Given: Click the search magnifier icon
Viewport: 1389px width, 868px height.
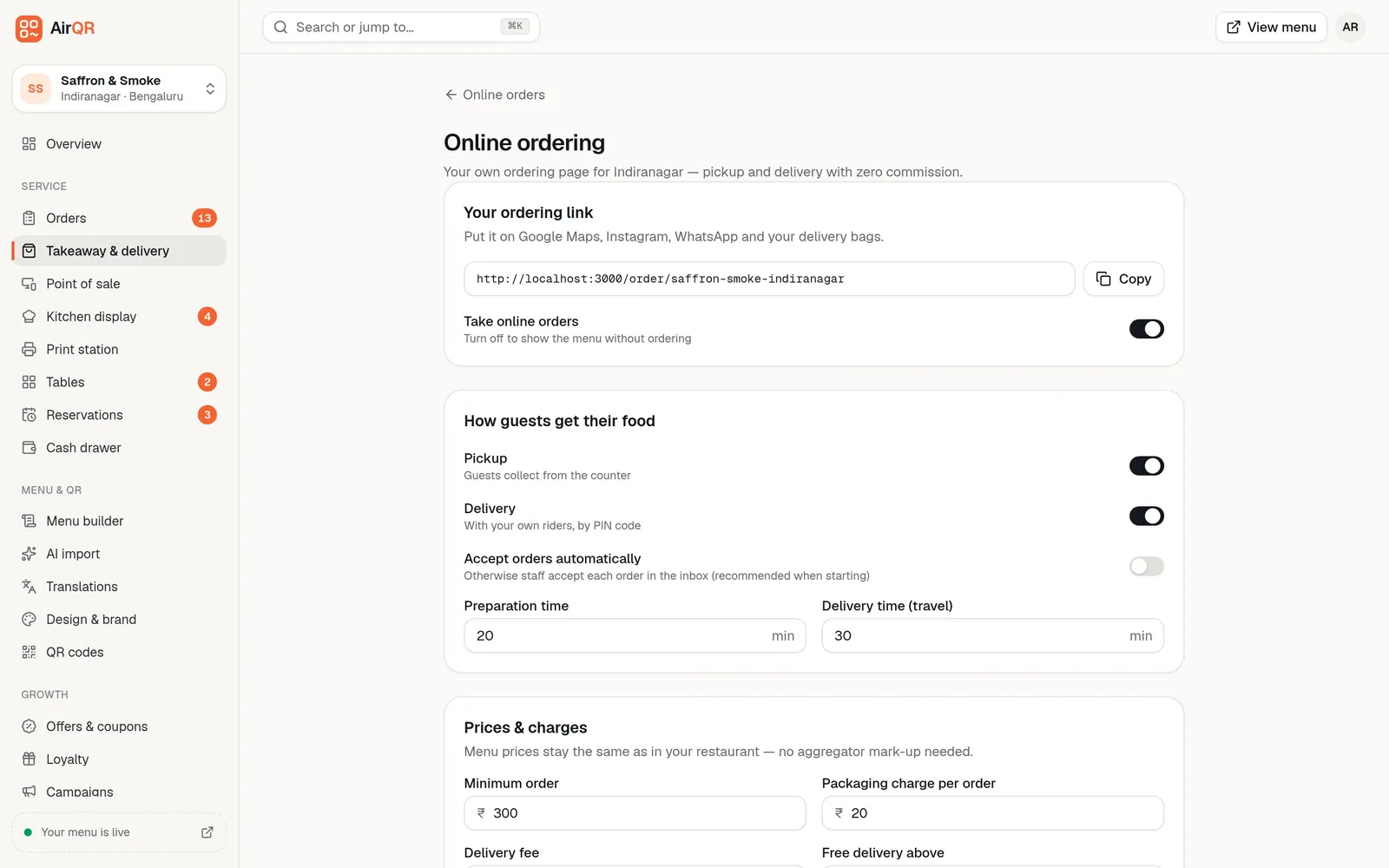Looking at the screenshot, I should [280, 27].
